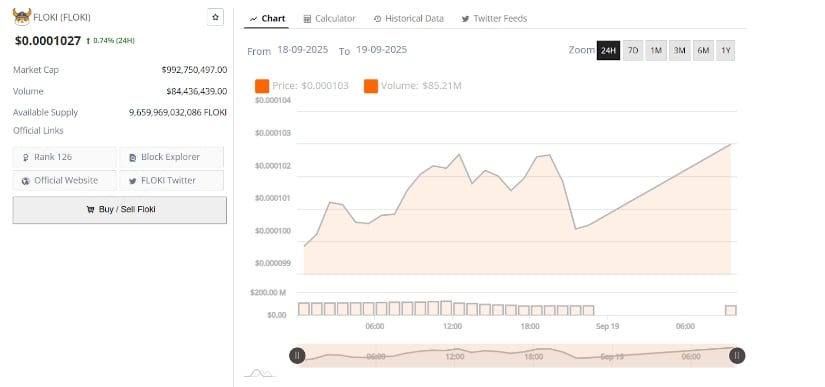The width and height of the screenshot is (825, 387).
Task: Toggle the Price series legend swatch
Action: point(262,86)
